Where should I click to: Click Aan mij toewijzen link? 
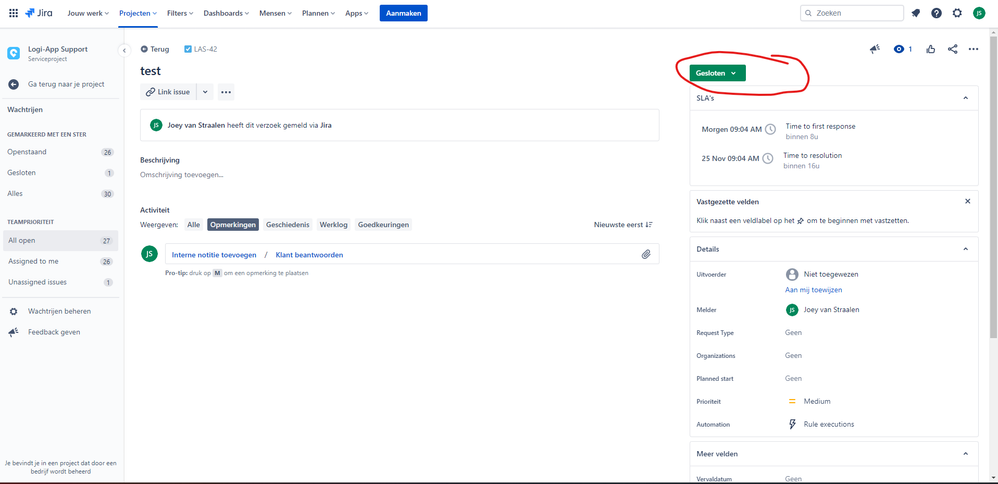[813, 290]
